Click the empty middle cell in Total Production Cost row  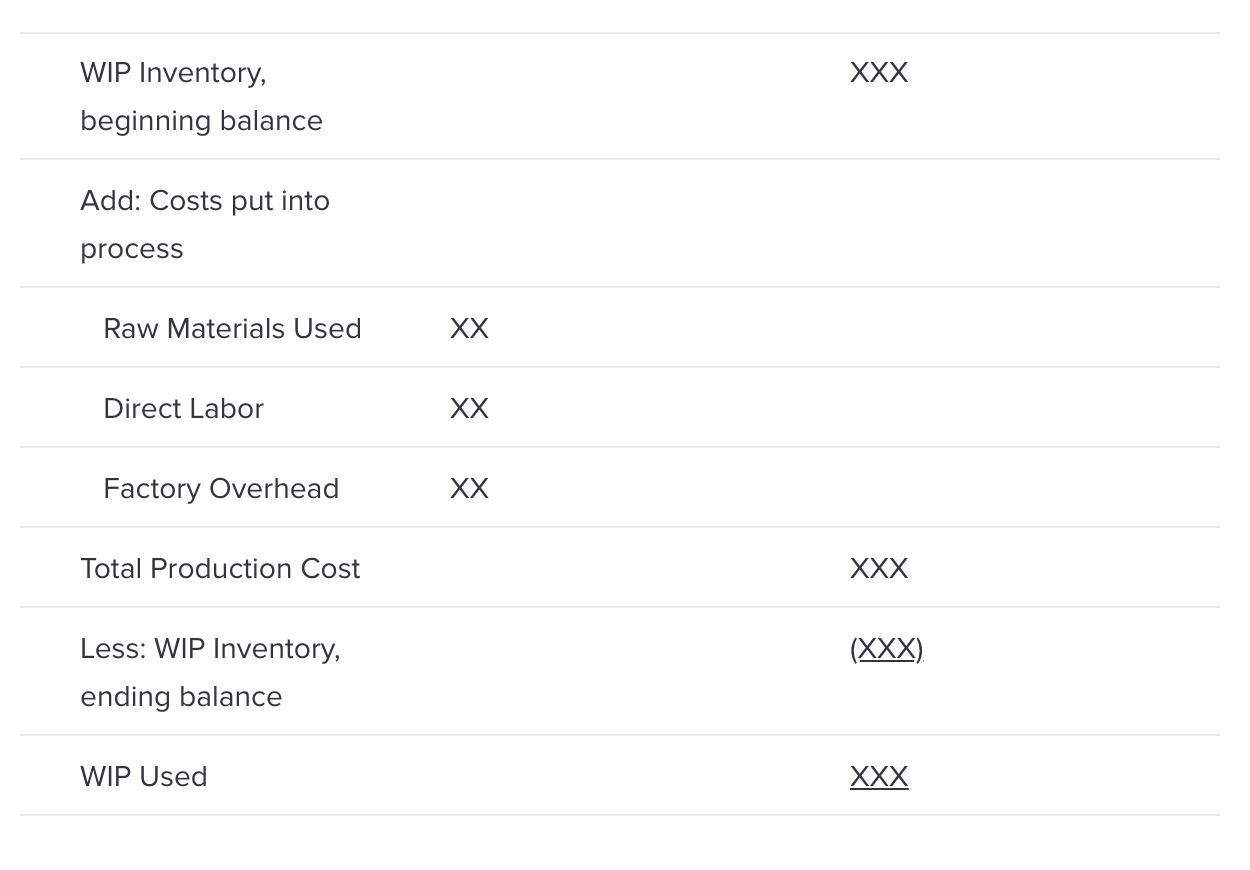coord(630,568)
